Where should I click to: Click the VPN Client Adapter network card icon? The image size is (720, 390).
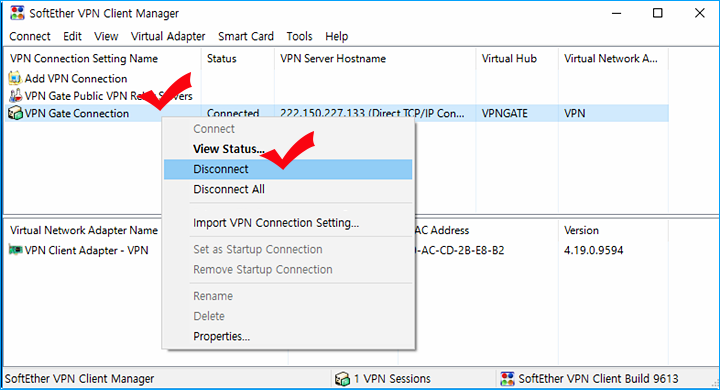pos(15,250)
